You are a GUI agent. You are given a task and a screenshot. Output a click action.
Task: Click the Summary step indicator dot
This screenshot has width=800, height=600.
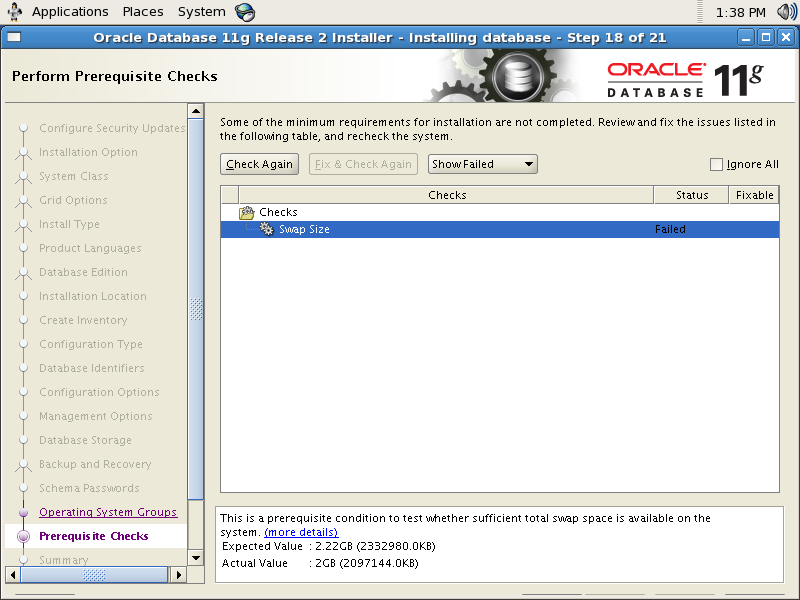[22, 560]
